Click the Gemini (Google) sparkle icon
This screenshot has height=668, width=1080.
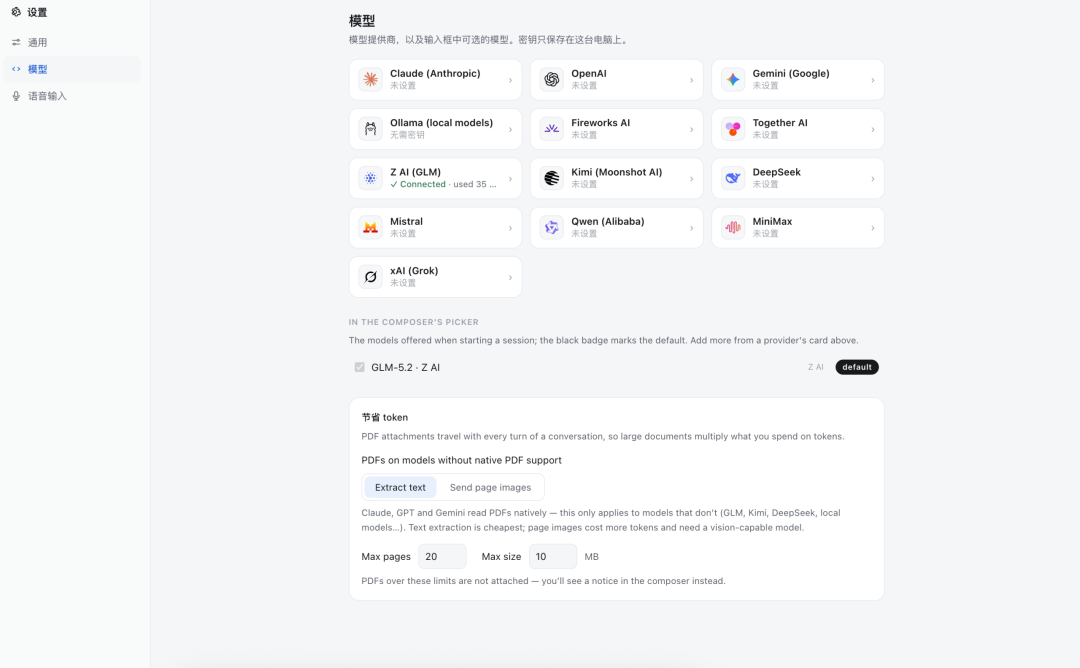tap(733, 79)
